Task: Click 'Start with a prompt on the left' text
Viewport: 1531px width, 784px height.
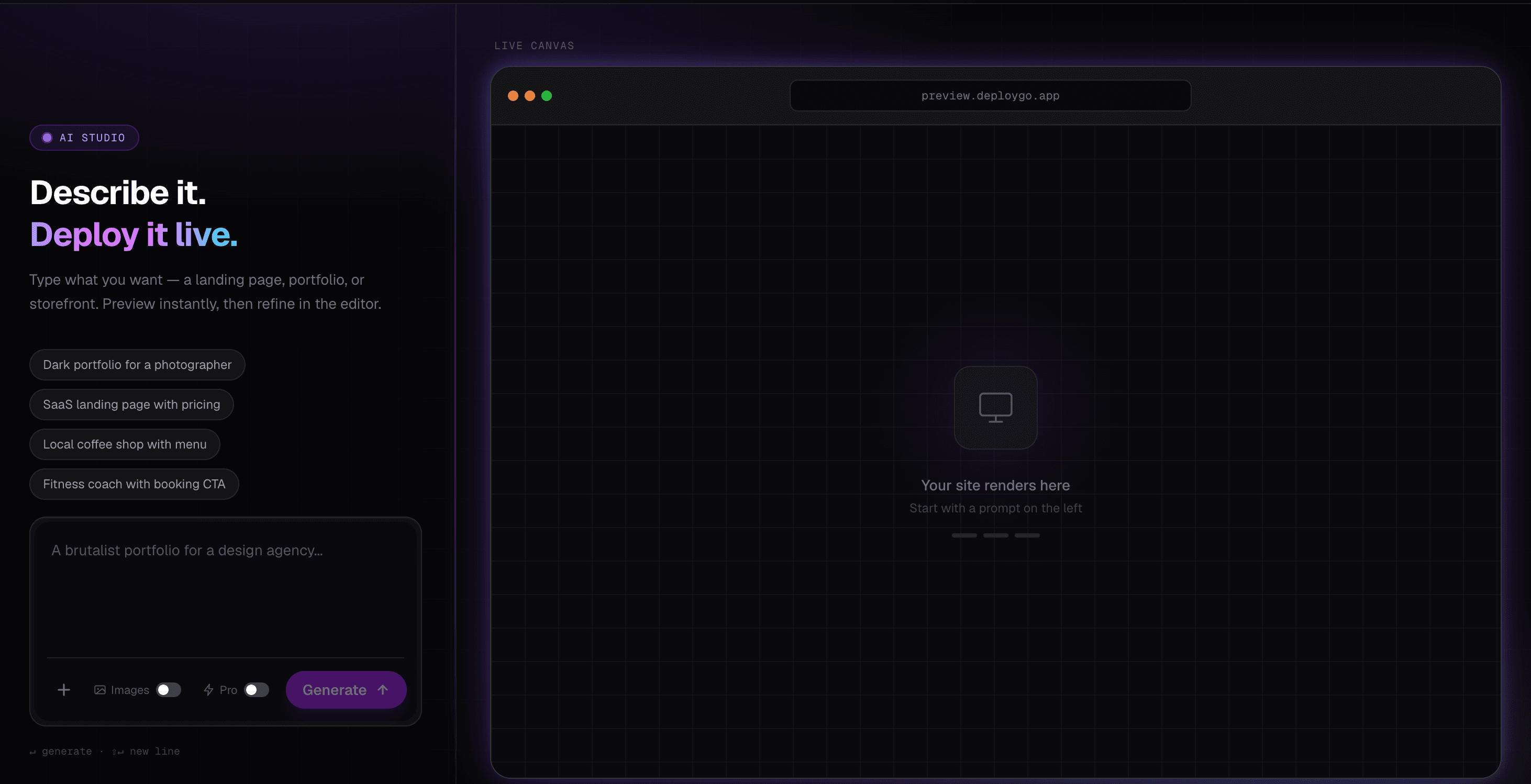Action: point(995,508)
